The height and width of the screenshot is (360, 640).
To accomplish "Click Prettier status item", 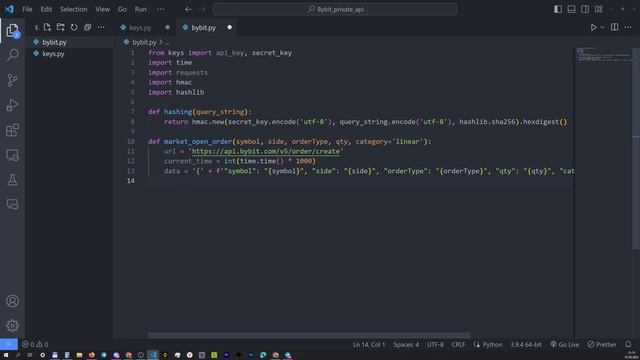I will 602,344.
